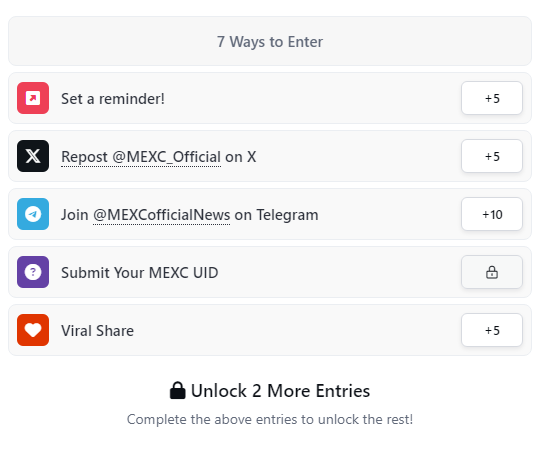Click the Complete the above entries text
The width and height of the screenshot is (540, 451).
pyautogui.click(x=270, y=419)
